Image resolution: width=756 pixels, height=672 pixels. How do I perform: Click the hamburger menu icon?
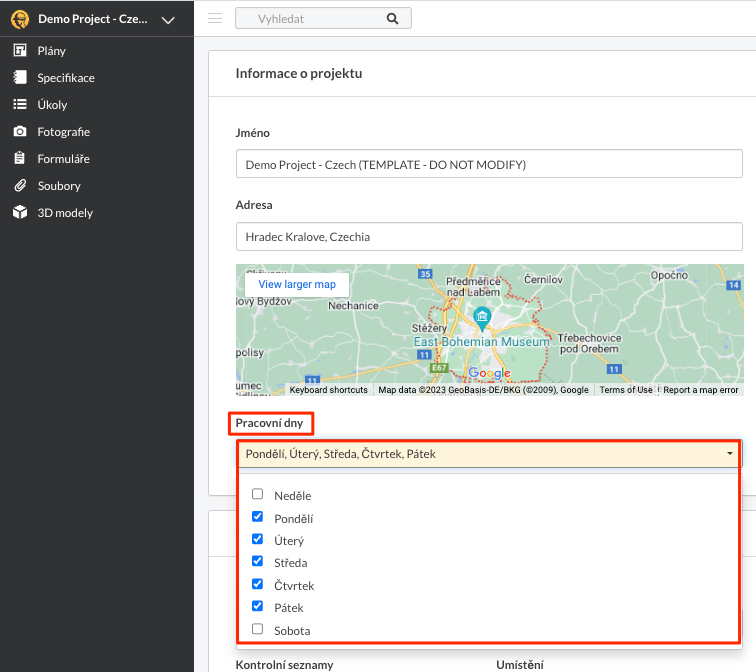tap(215, 18)
